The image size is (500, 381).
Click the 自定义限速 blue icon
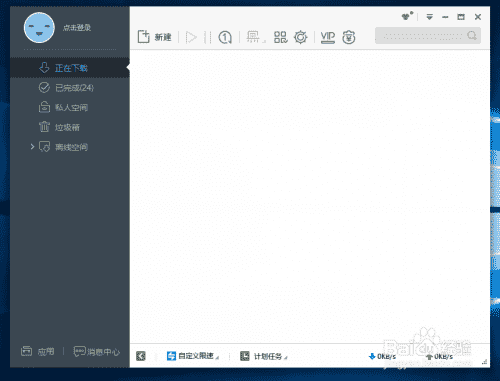click(x=171, y=356)
